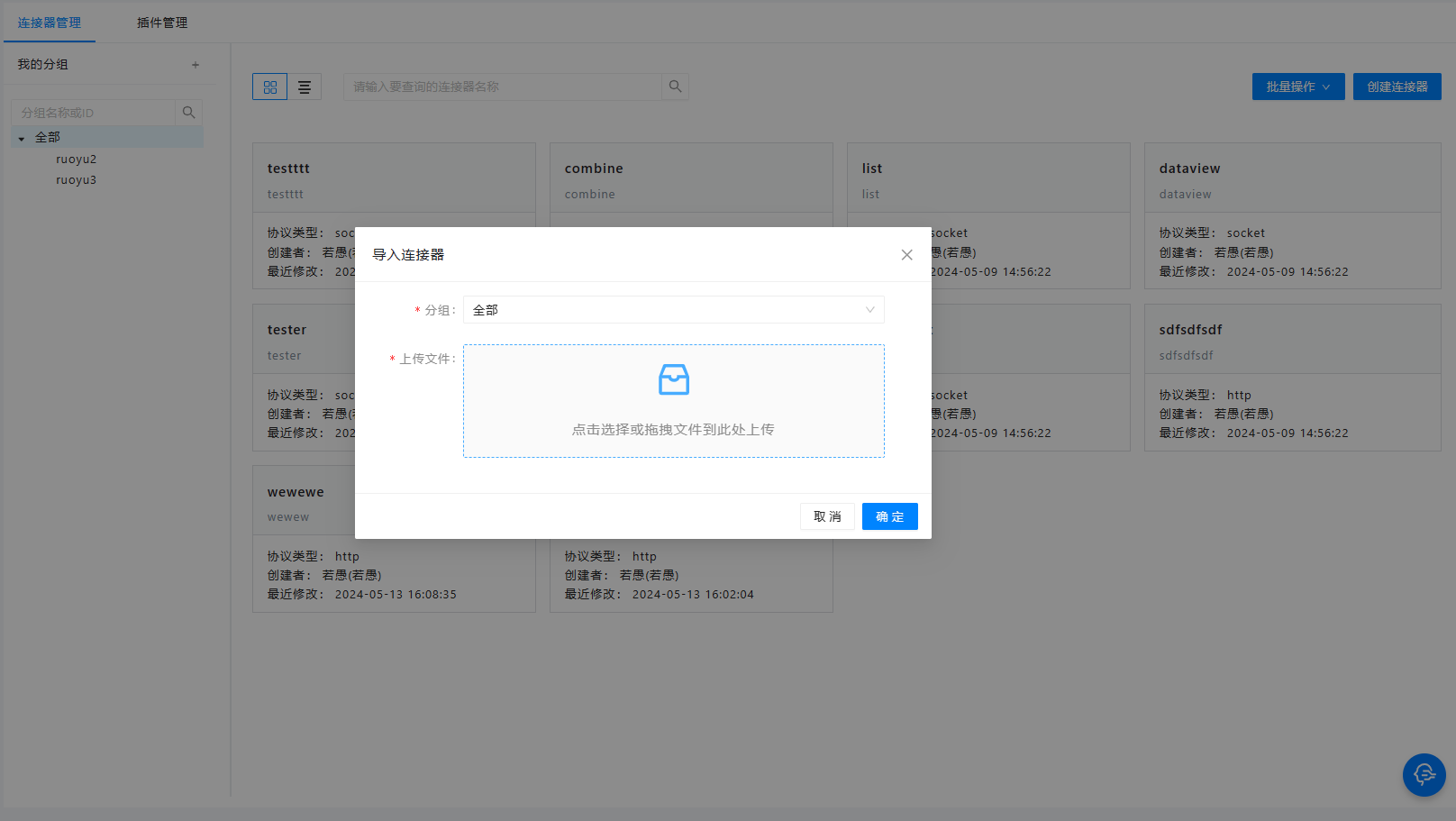Open the support chat floating icon
Screen dimensions: 1456x821
point(1424,775)
